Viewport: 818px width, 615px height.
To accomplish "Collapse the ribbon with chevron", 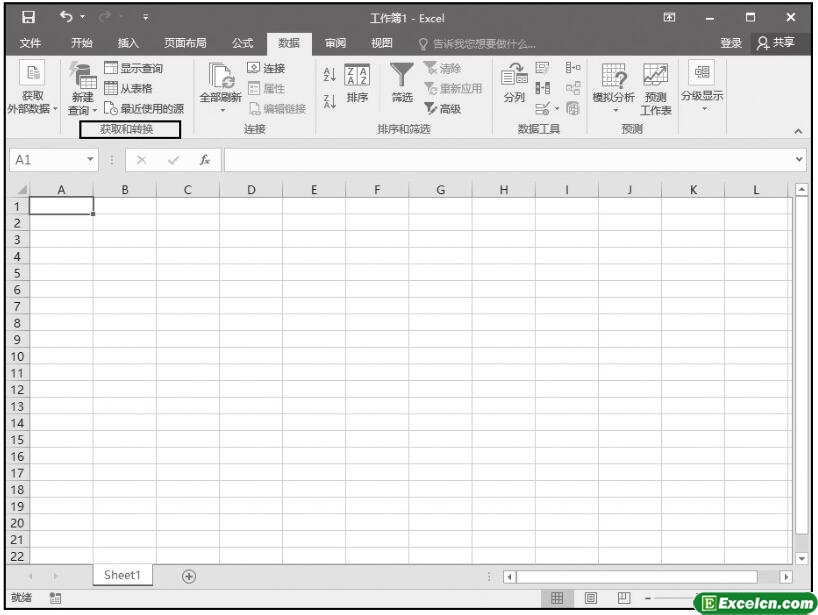I will click(798, 131).
